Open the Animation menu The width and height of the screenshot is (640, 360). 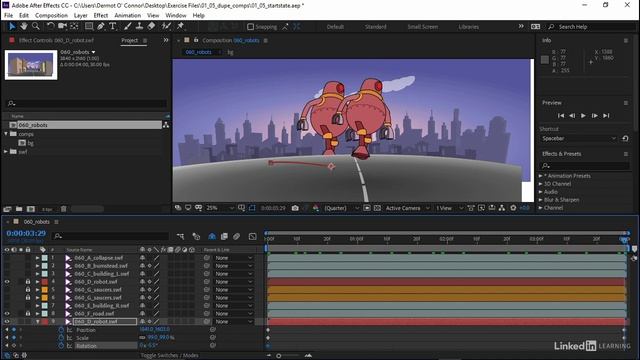click(127, 16)
